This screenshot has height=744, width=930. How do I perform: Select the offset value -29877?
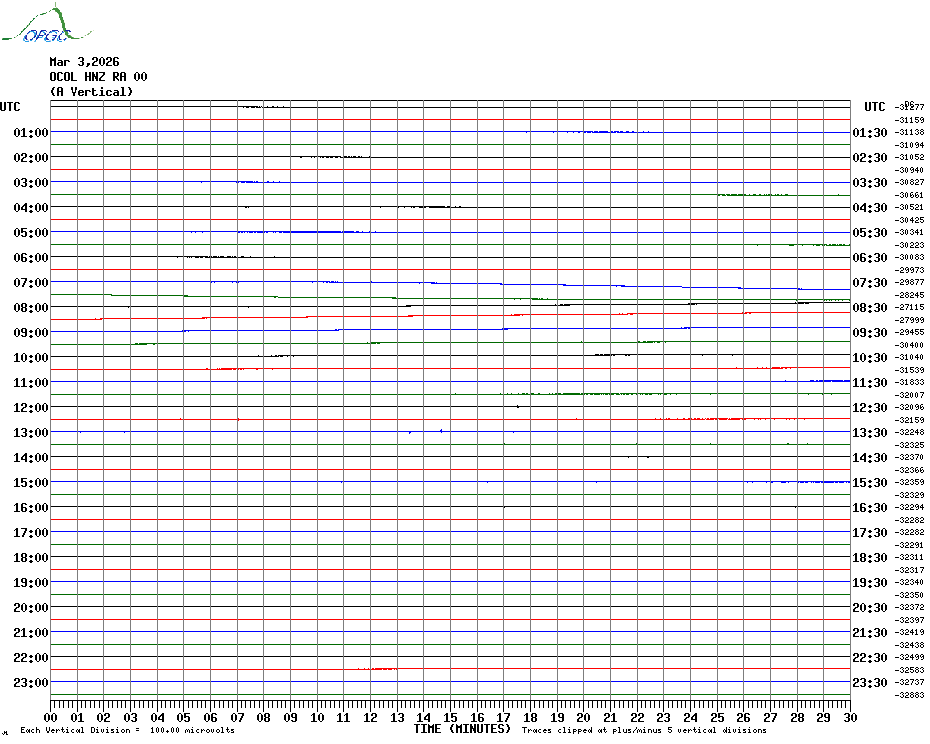(x=910, y=282)
